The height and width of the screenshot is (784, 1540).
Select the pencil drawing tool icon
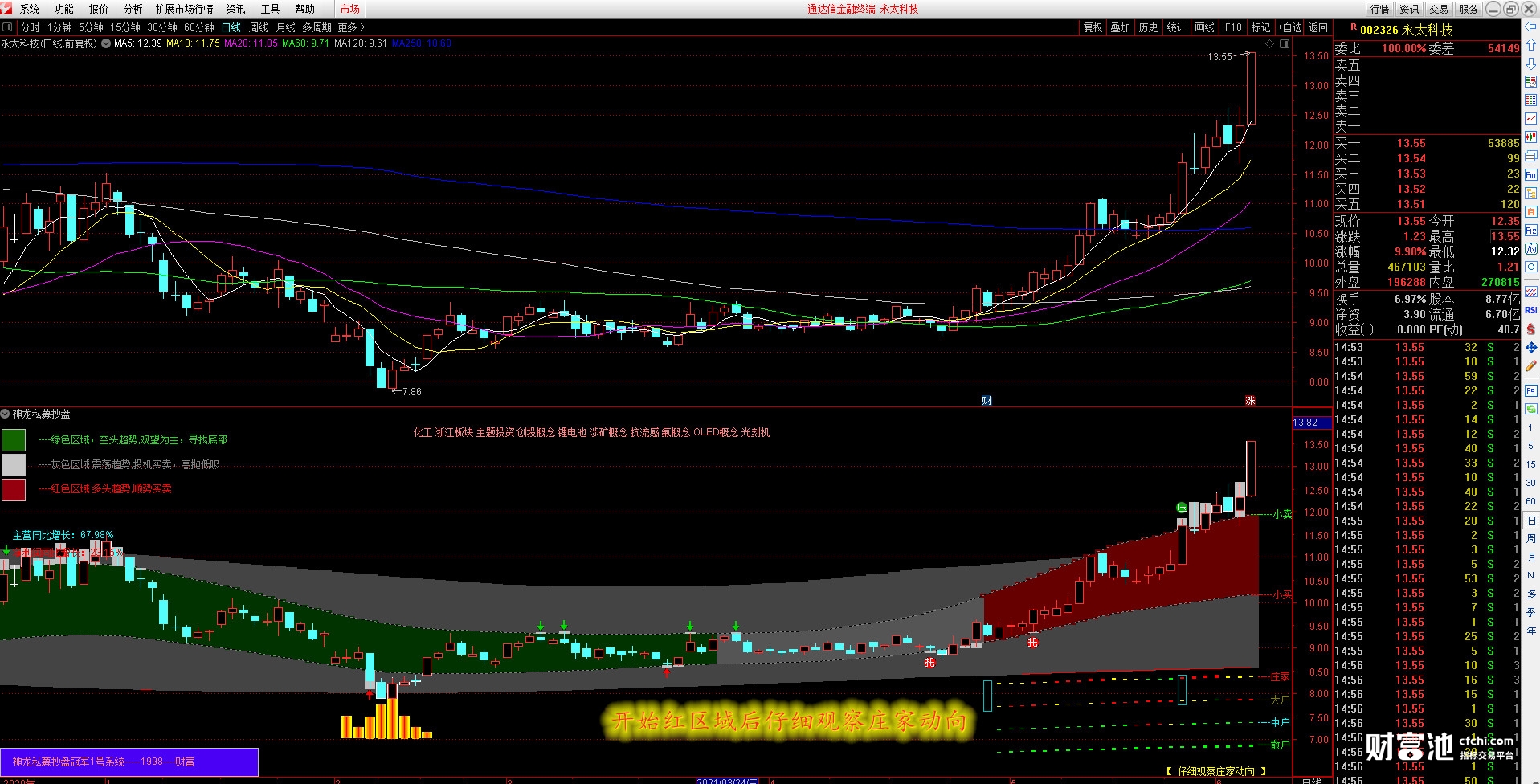pyautogui.click(x=1530, y=365)
